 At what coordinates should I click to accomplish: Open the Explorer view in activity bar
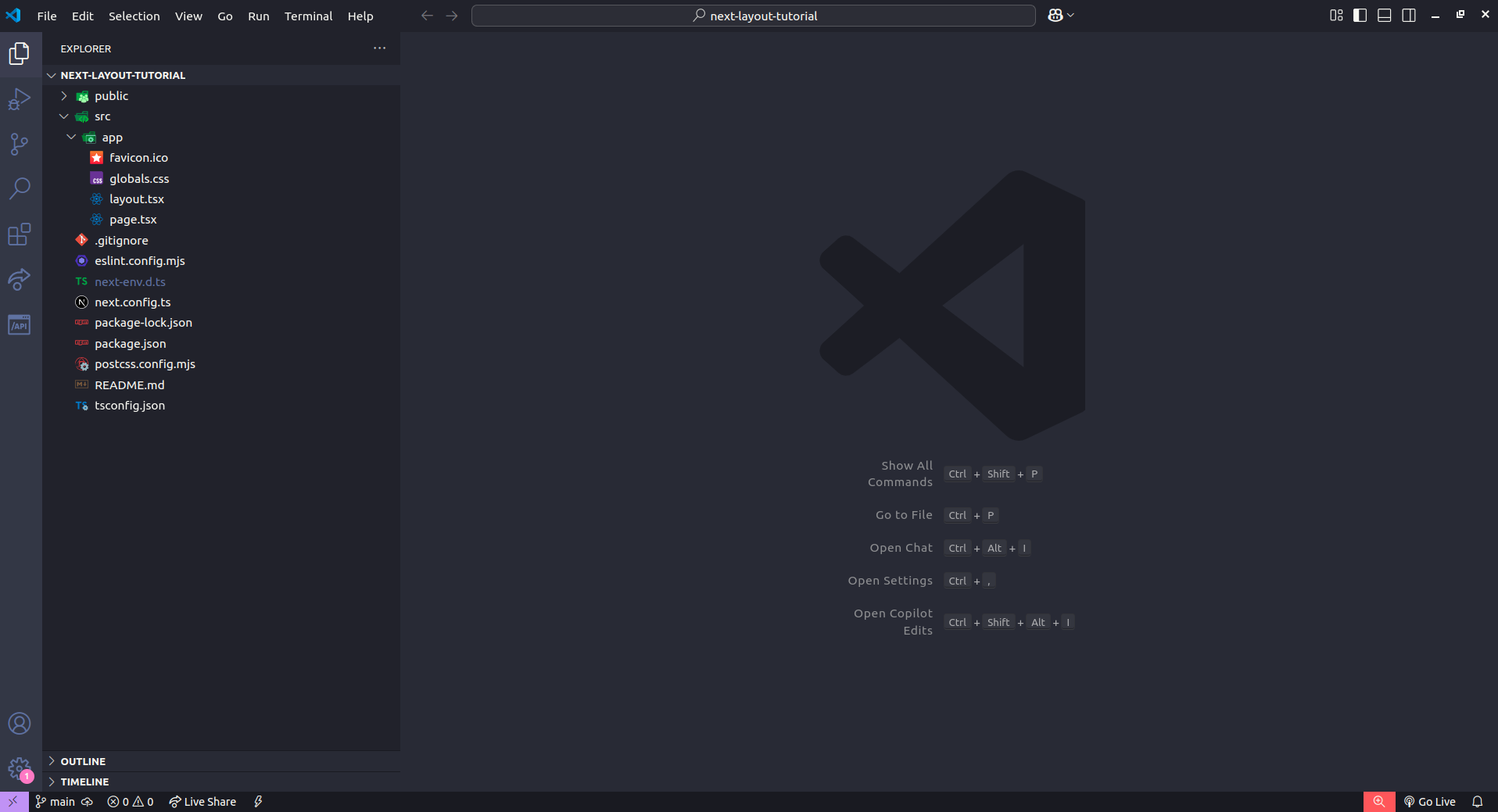click(x=20, y=53)
